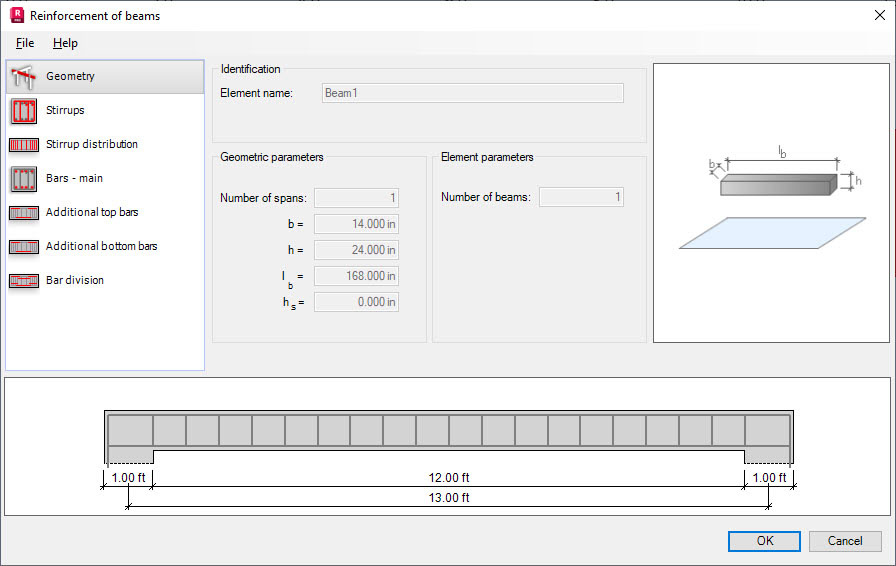Viewport: 896px width, 566px height.
Task: Click the Stirrups label text
Action: [x=65, y=110]
